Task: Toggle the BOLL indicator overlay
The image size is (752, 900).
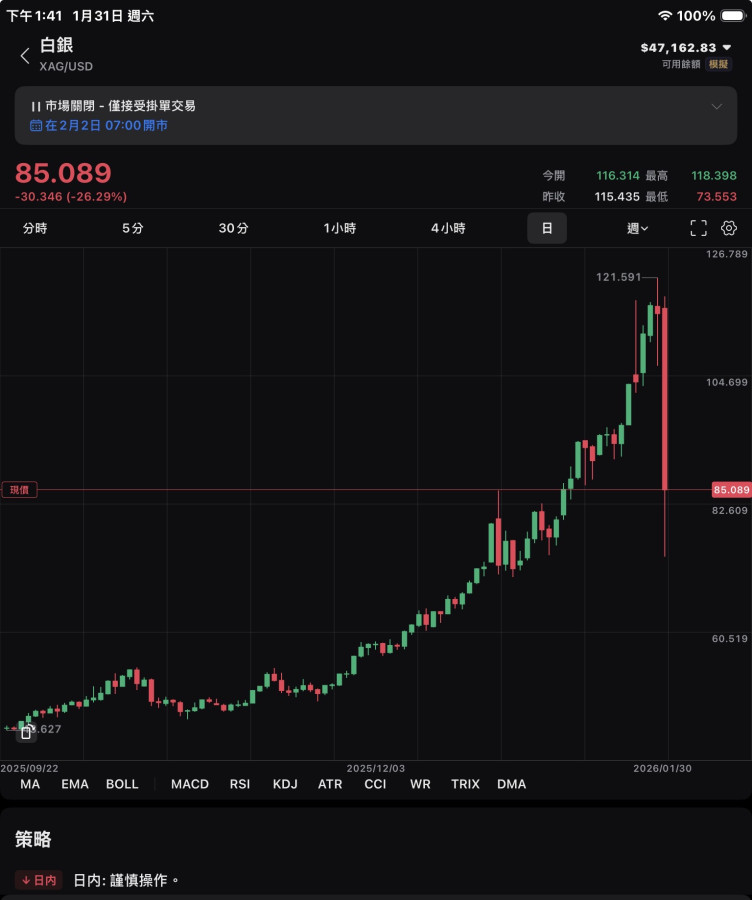Action: [122, 784]
